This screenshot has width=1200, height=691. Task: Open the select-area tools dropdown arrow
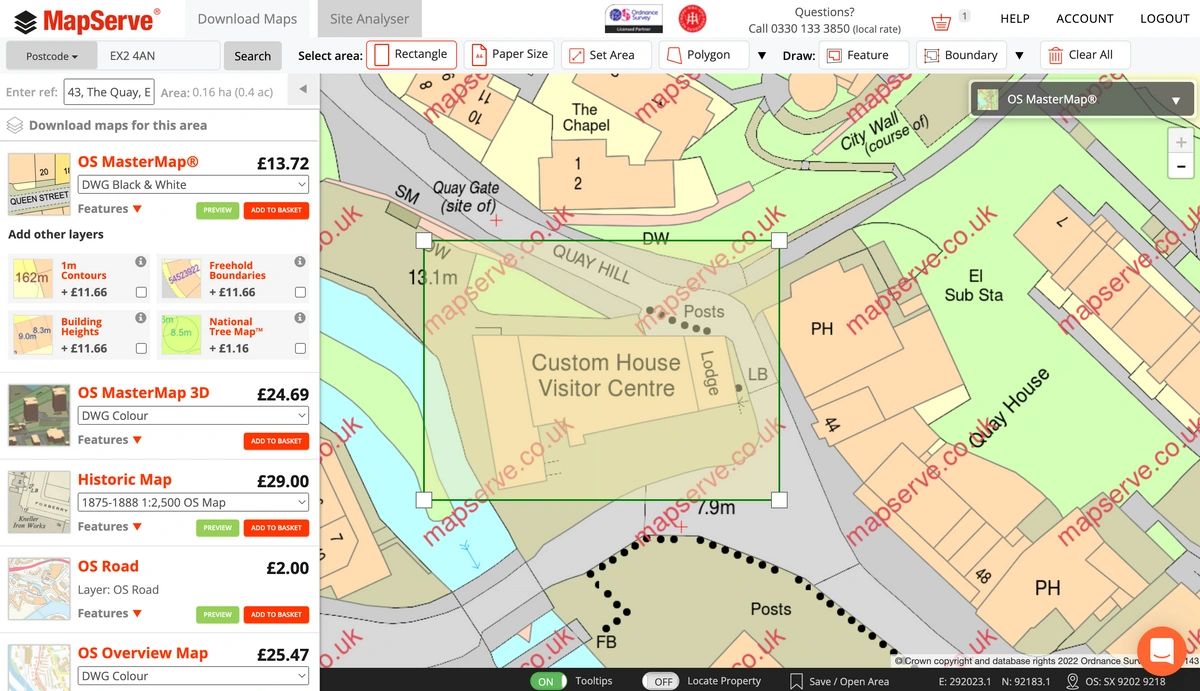762,56
